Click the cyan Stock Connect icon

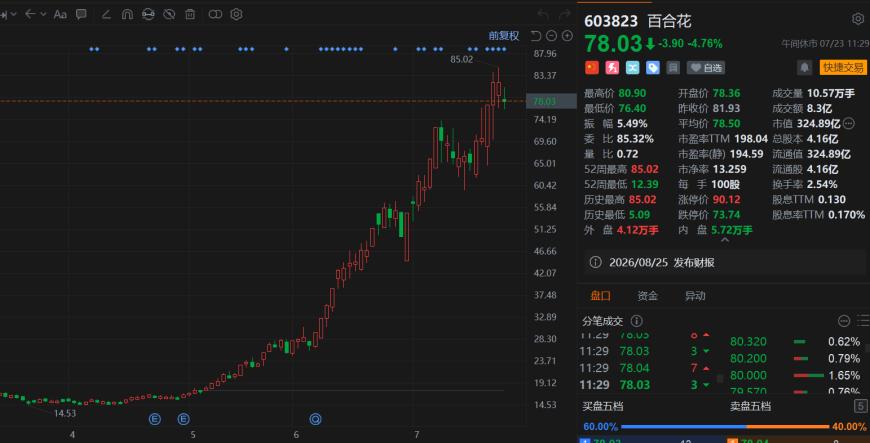633,68
